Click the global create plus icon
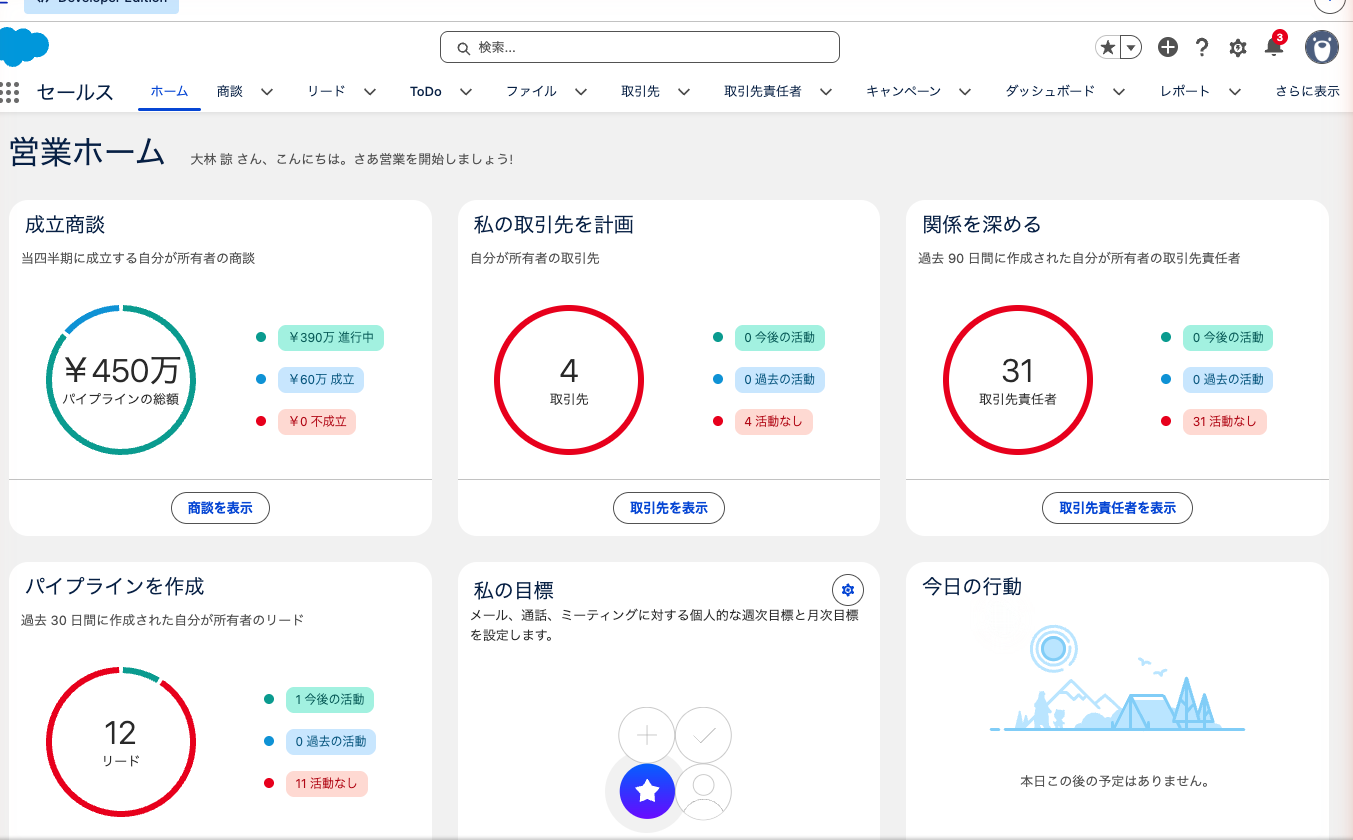 [x=1167, y=47]
